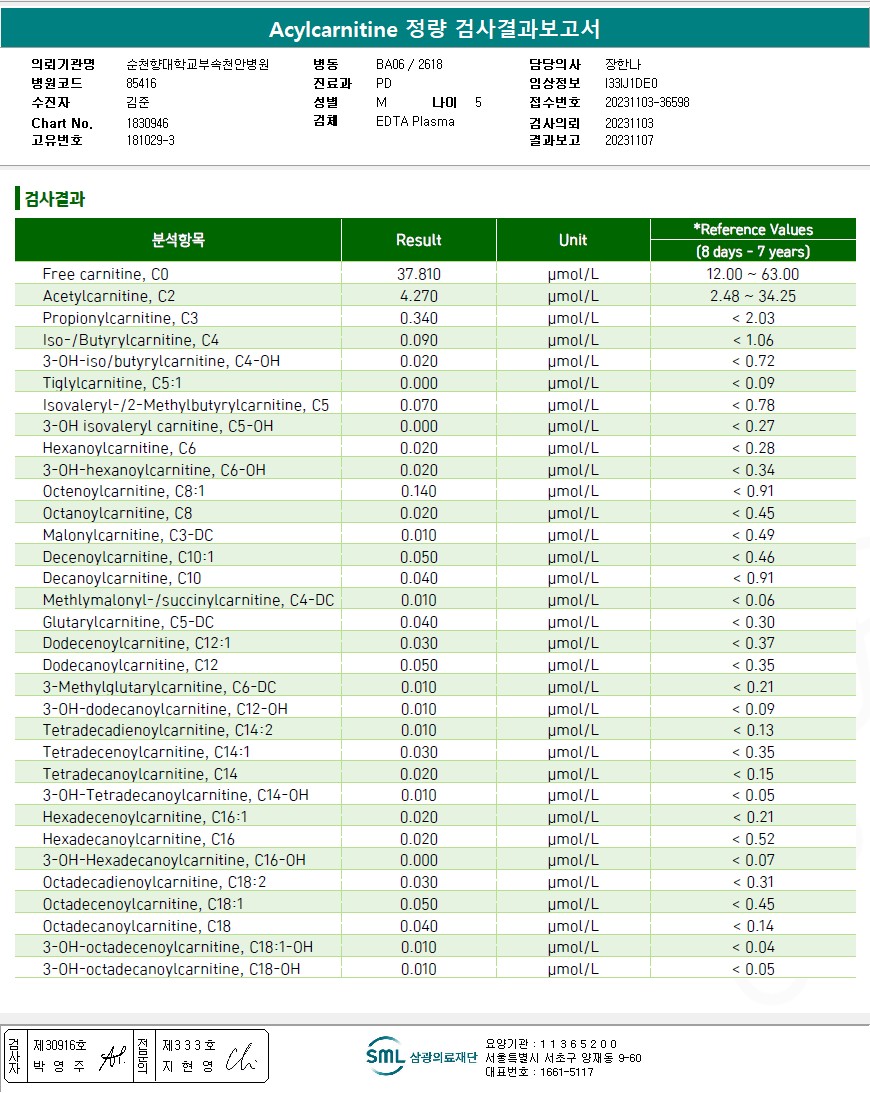This screenshot has width=870, height=1093.
Task: Select the Unit column header
Action: pos(573,240)
